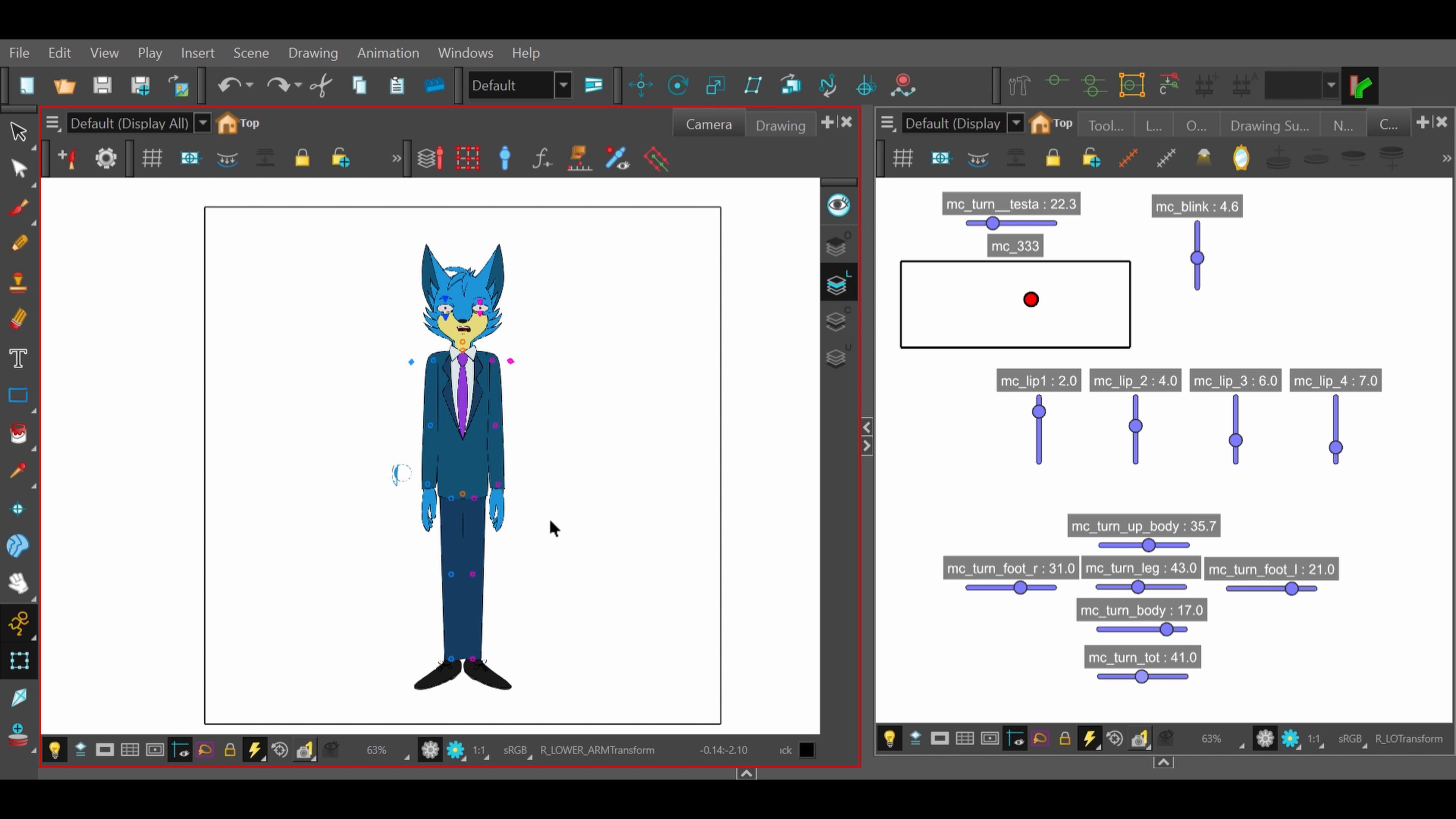The image size is (1456, 819).
Task: Save the scene with the floppy icon
Action: pyautogui.click(x=102, y=85)
